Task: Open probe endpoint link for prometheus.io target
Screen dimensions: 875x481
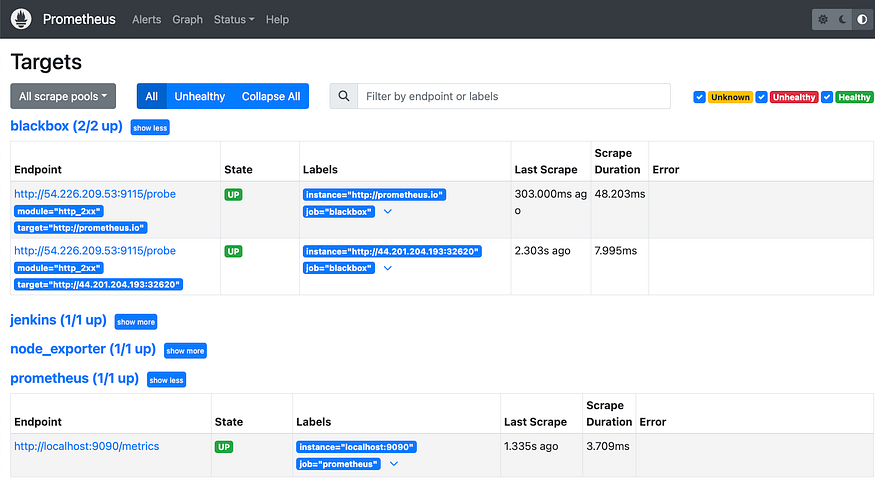Action: 95,194
